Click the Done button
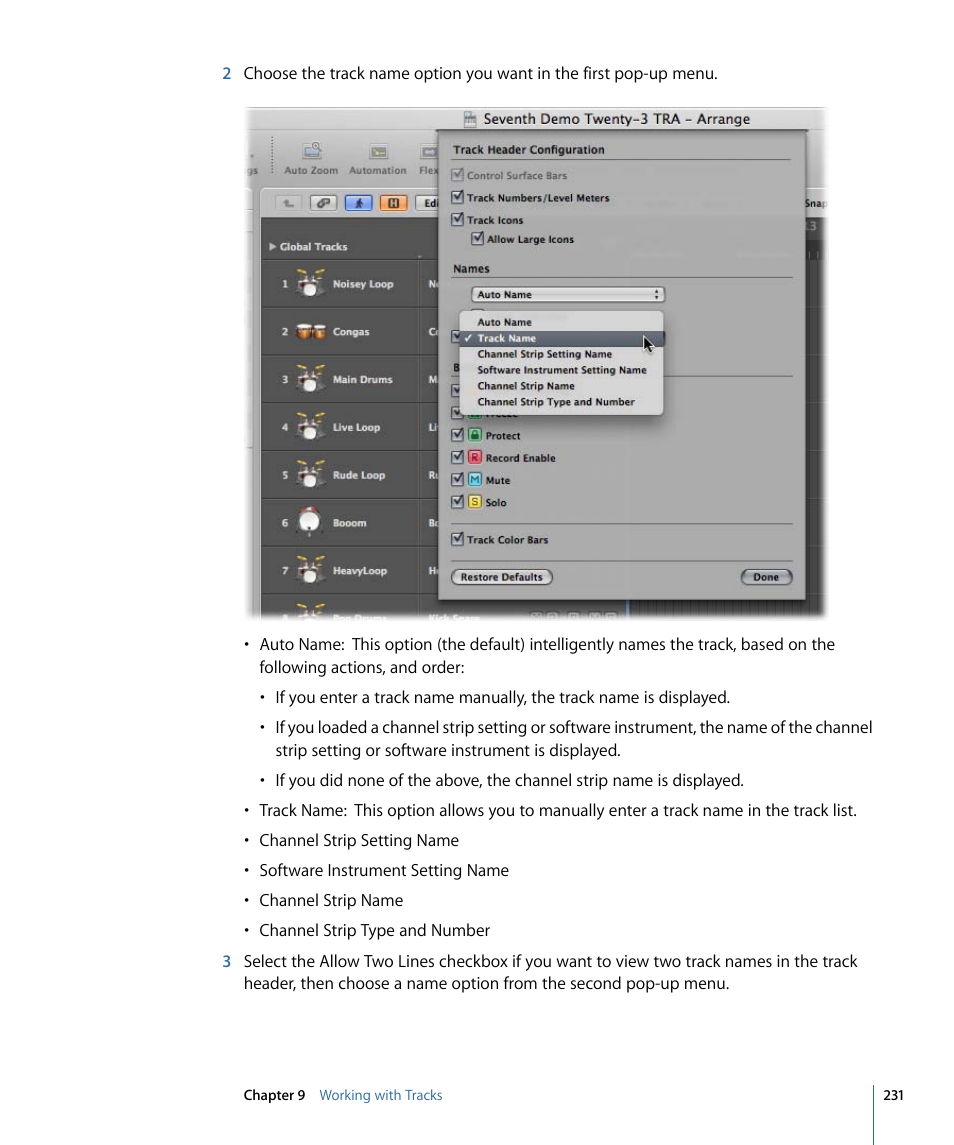Screen dimensions: 954x1145 tap(766, 577)
